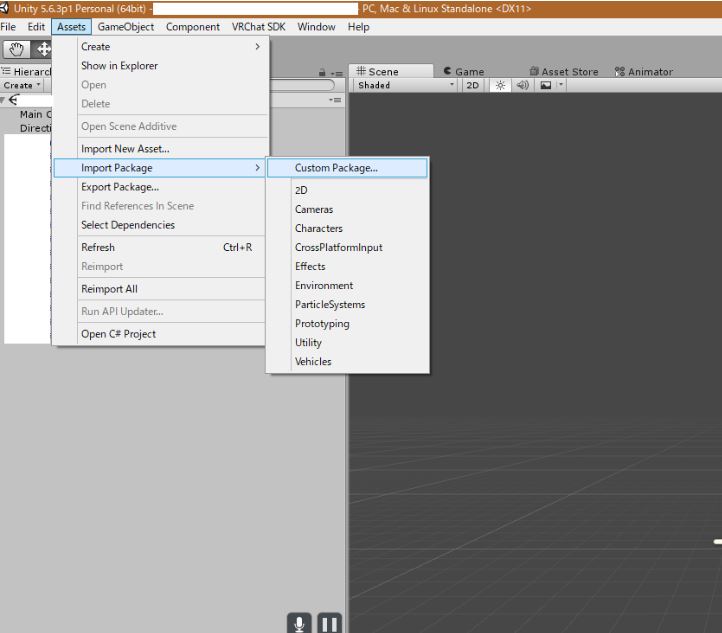
Task: Click the microphone icon at bottom
Action: (x=299, y=623)
